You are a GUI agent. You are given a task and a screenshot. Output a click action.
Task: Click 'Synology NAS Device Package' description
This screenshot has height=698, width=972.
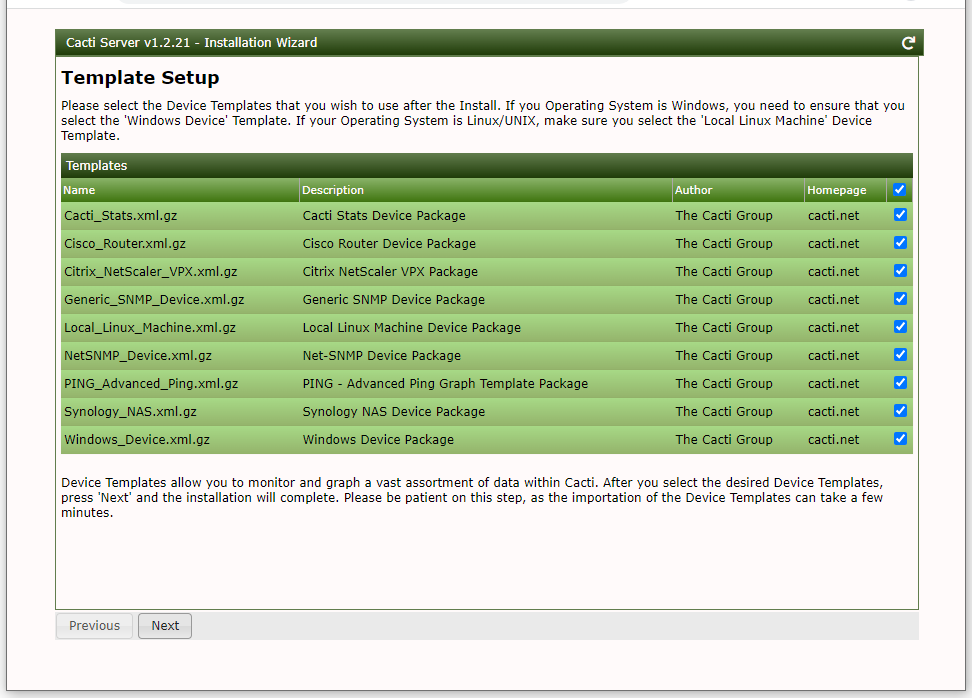(394, 412)
